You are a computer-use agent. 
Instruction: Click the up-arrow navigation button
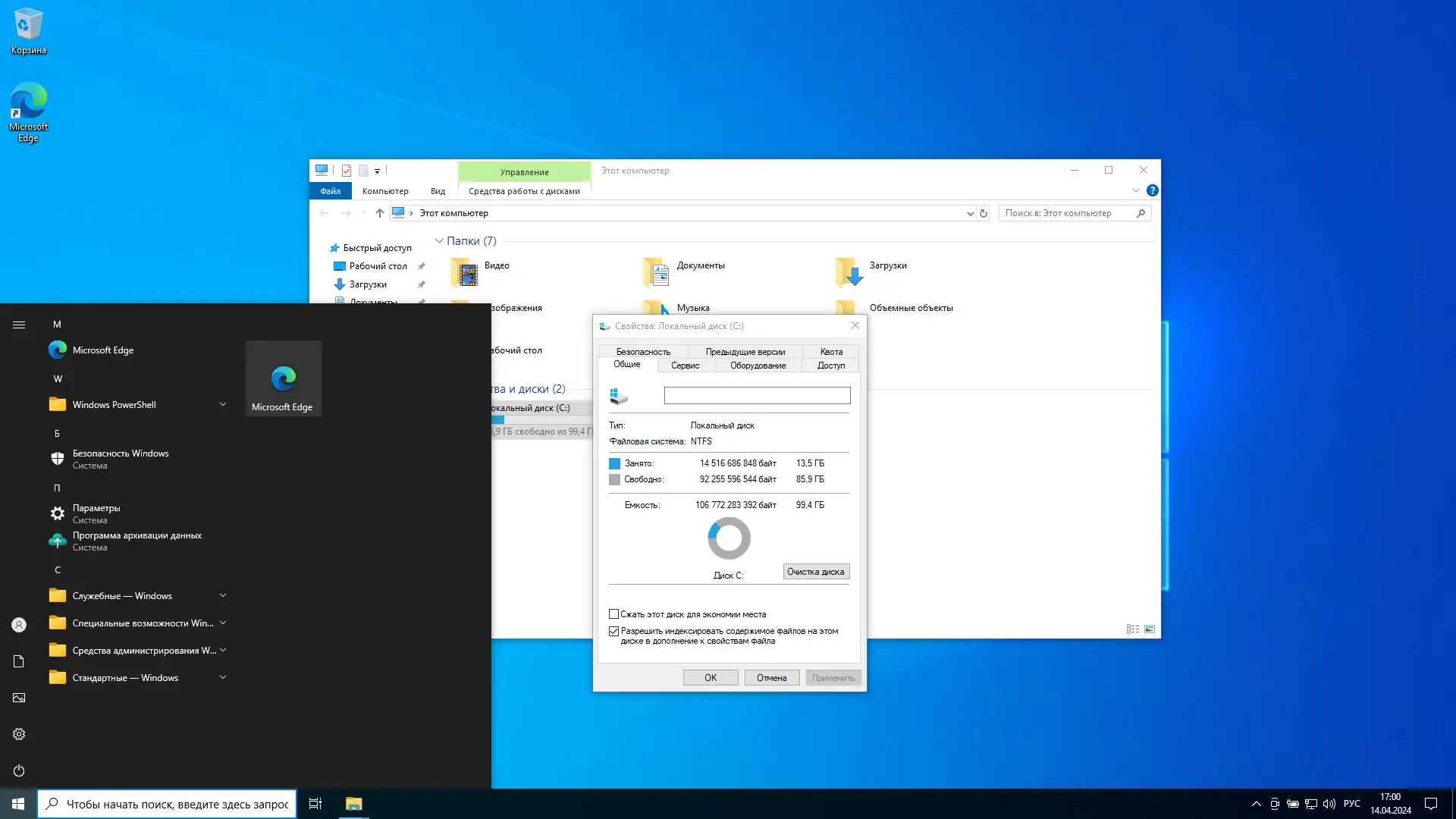tap(380, 213)
